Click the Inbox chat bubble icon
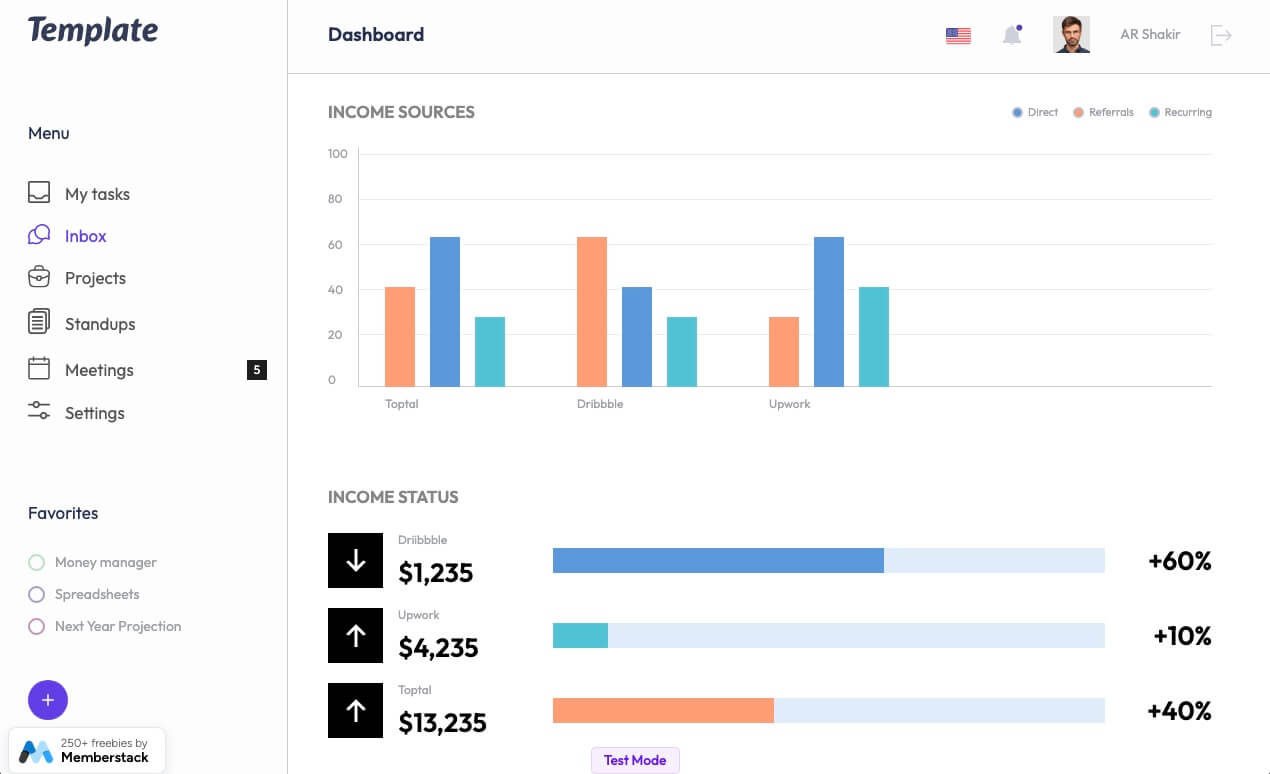1270x774 pixels. click(x=39, y=235)
